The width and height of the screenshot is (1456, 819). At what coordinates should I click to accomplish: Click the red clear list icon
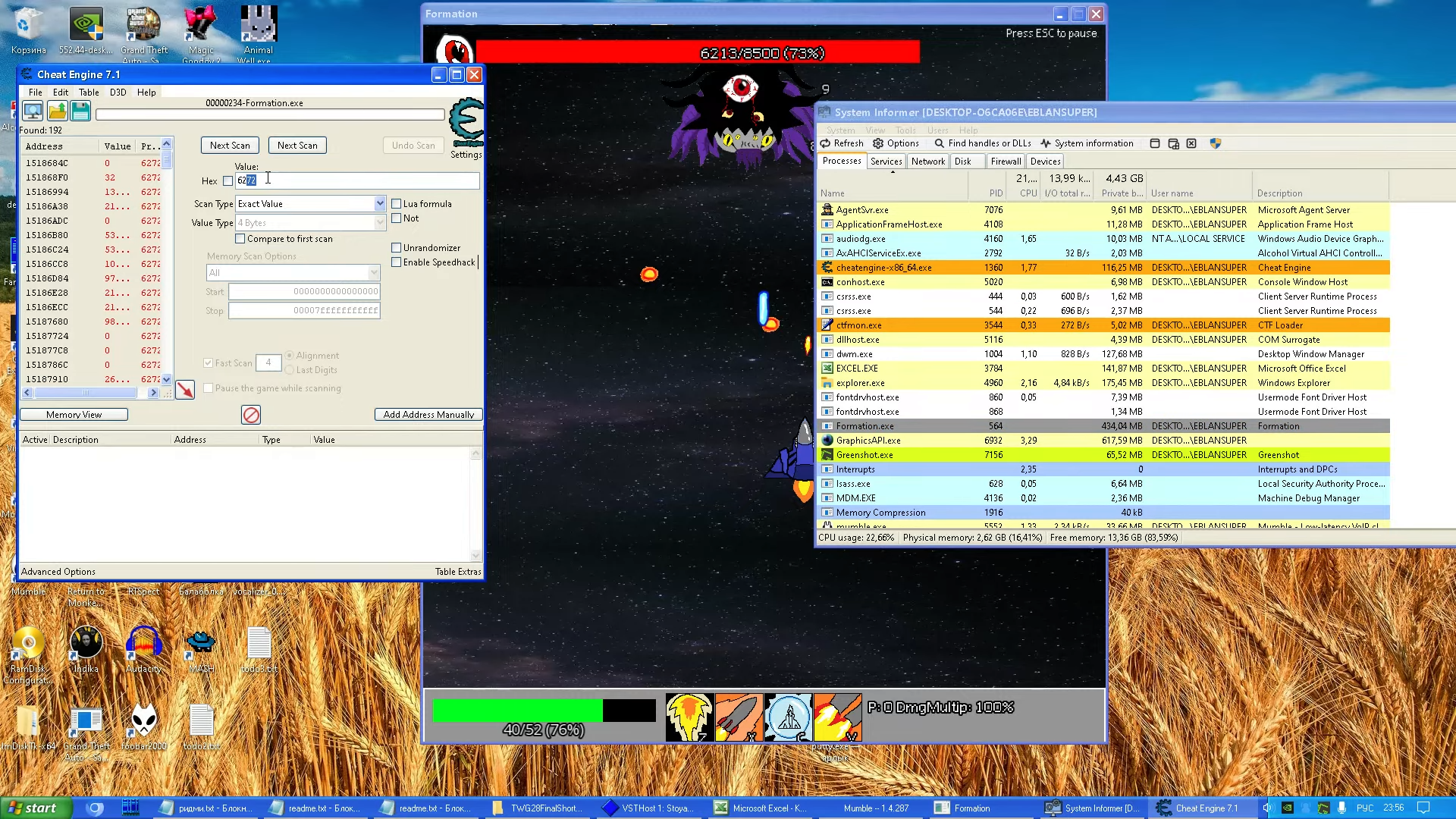click(x=251, y=415)
